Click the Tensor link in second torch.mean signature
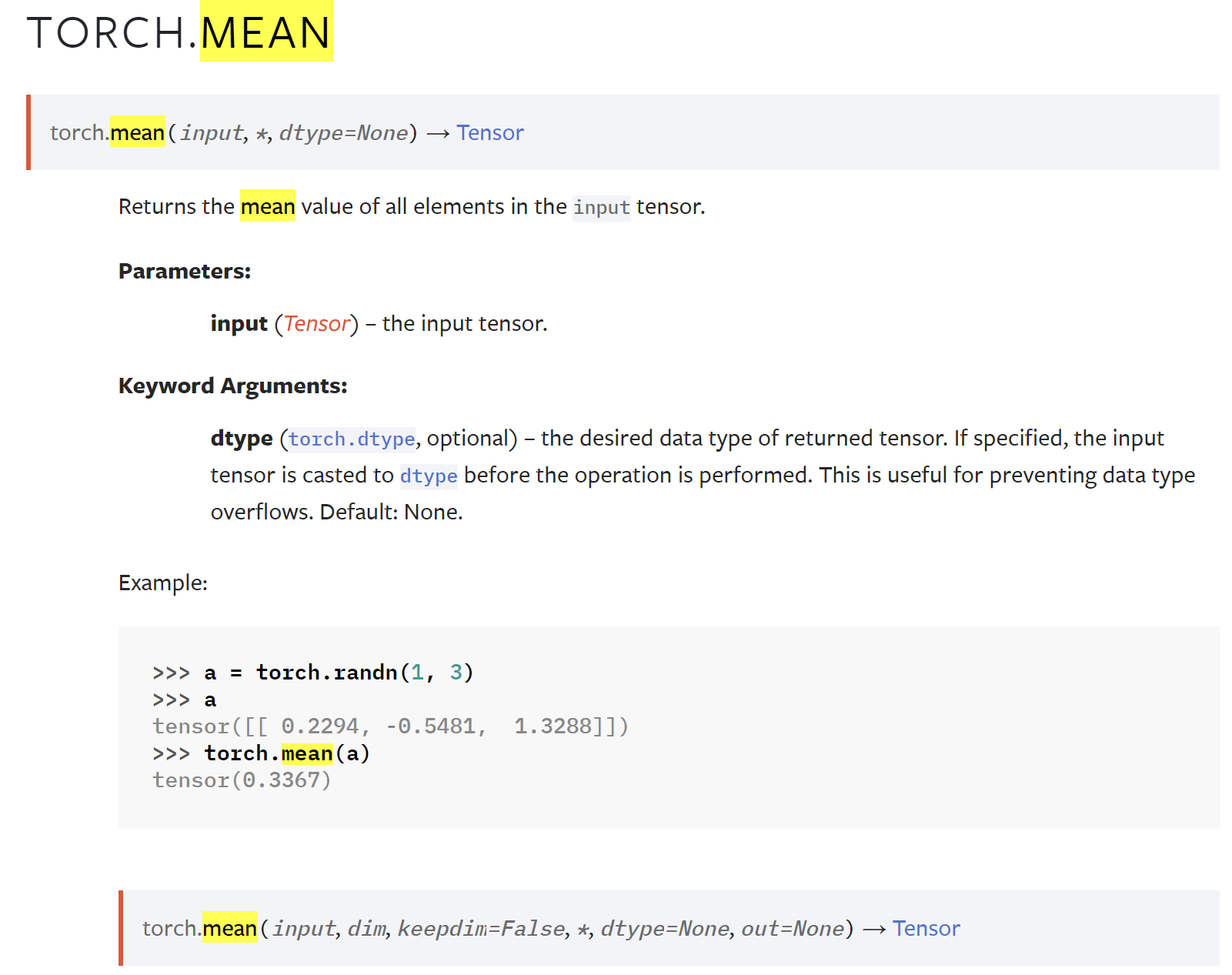This screenshot has width=1232, height=975. [926, 928]
